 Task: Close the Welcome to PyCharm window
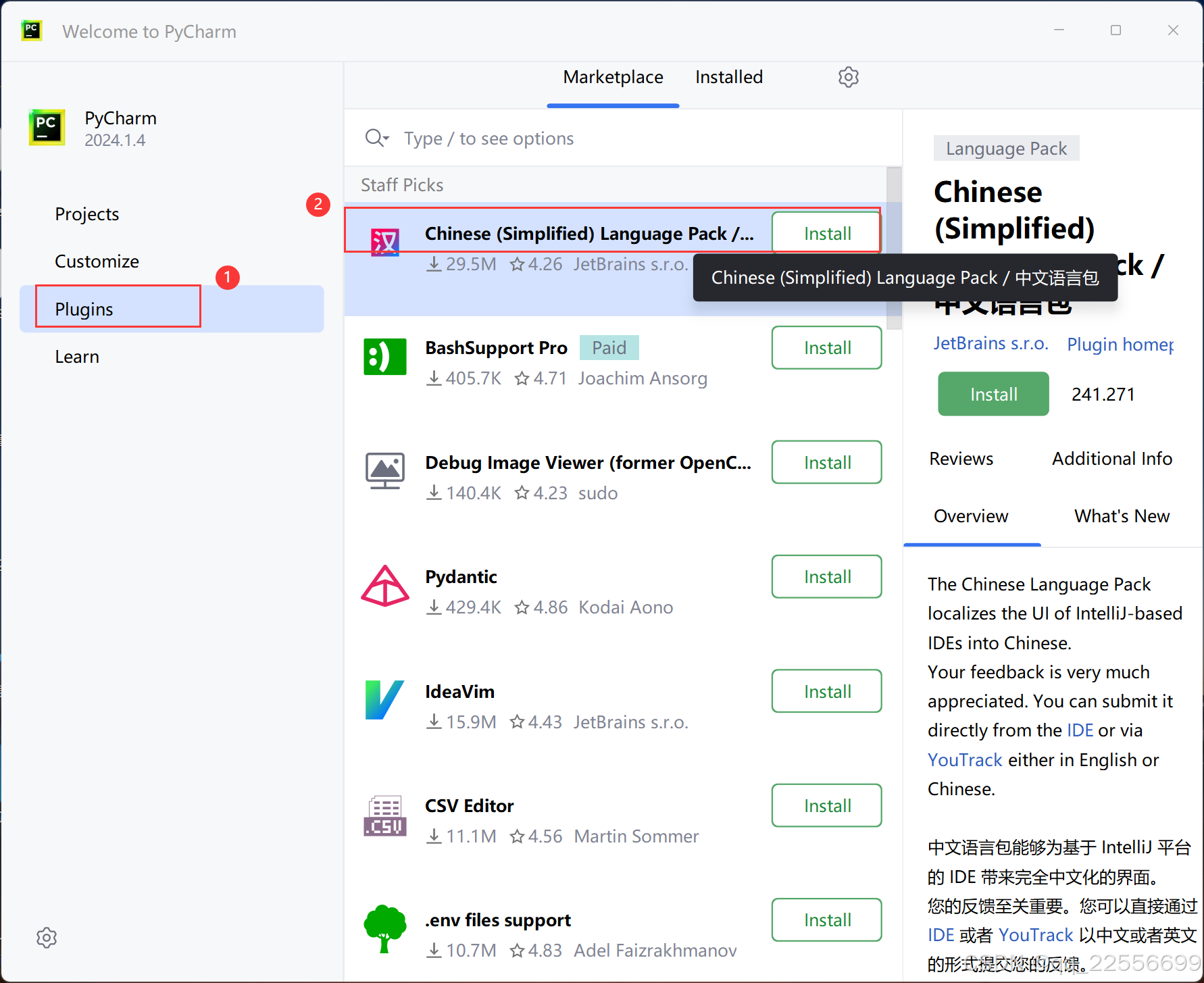pyautogui.click(x=1173, y=30)
